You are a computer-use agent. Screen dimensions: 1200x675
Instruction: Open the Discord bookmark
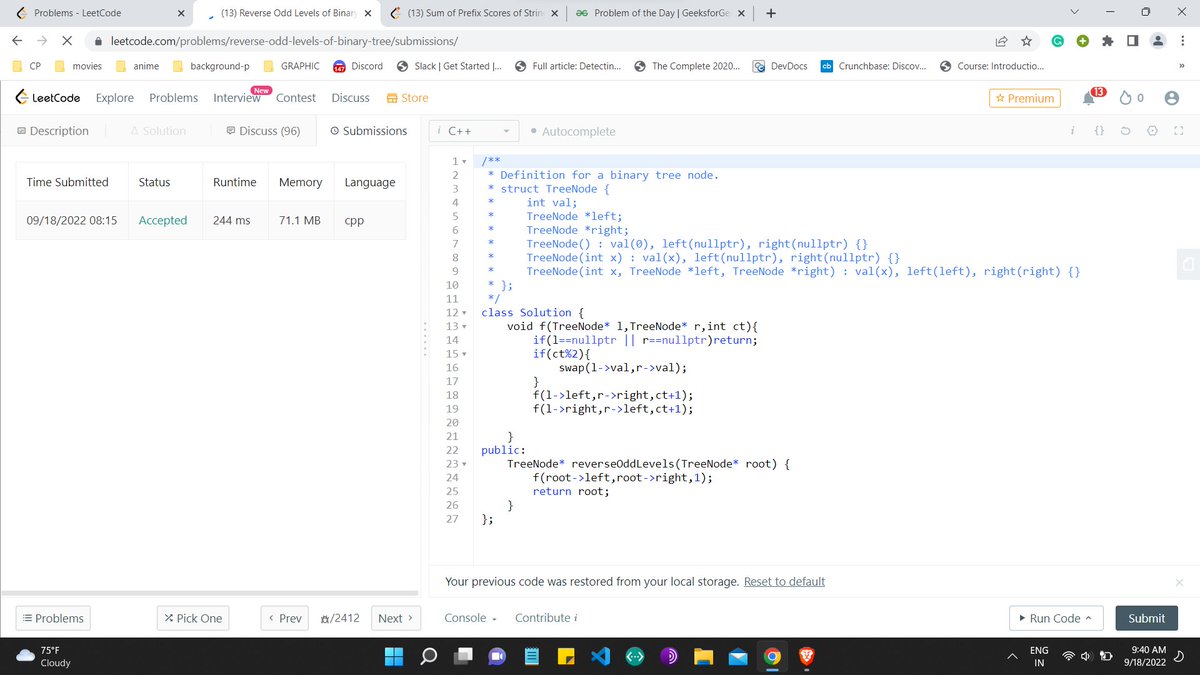tap(358, 66)
